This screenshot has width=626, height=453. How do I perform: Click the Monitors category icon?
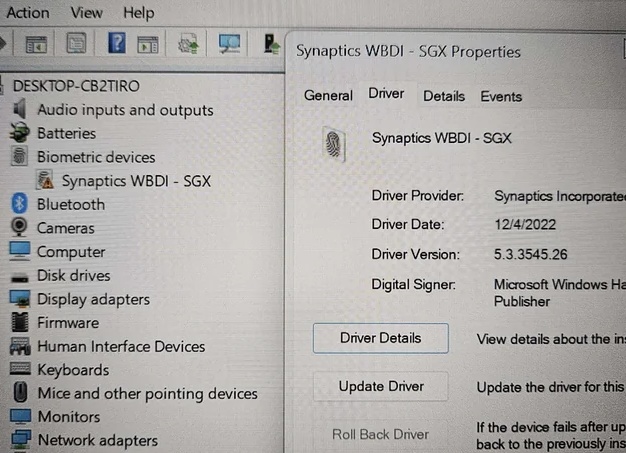tap(20, 416)
